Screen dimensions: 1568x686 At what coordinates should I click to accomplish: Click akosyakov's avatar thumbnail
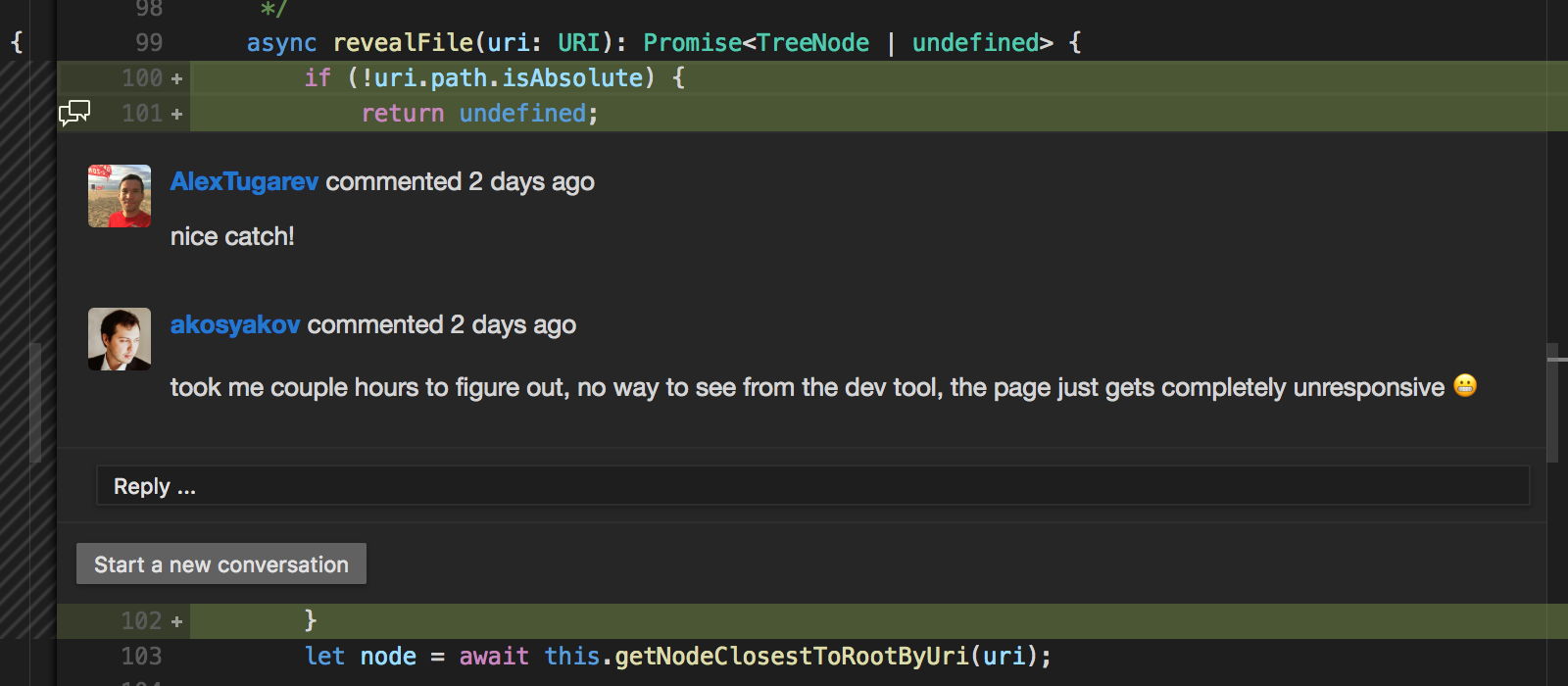point(120,339)
